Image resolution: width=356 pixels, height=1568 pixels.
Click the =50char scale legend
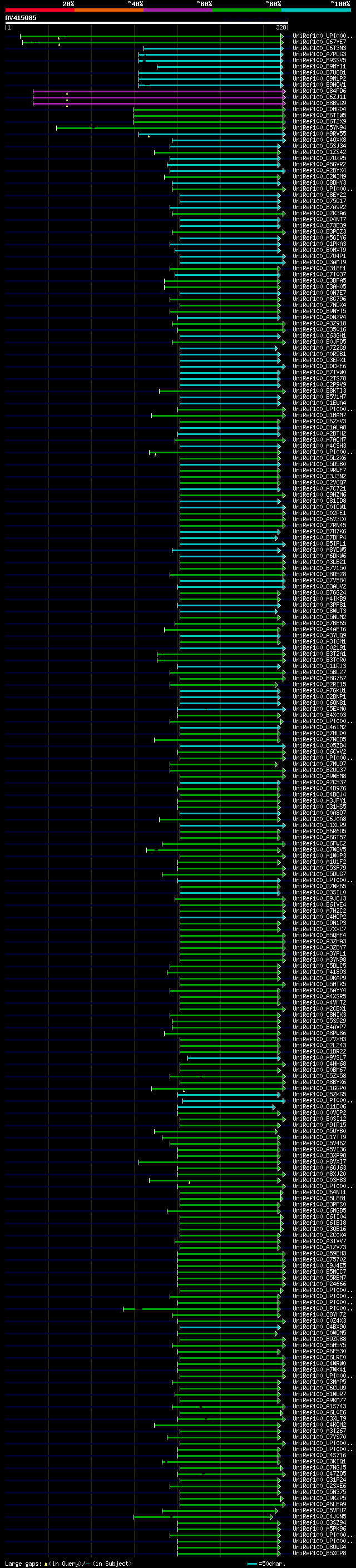(266, 1563)
